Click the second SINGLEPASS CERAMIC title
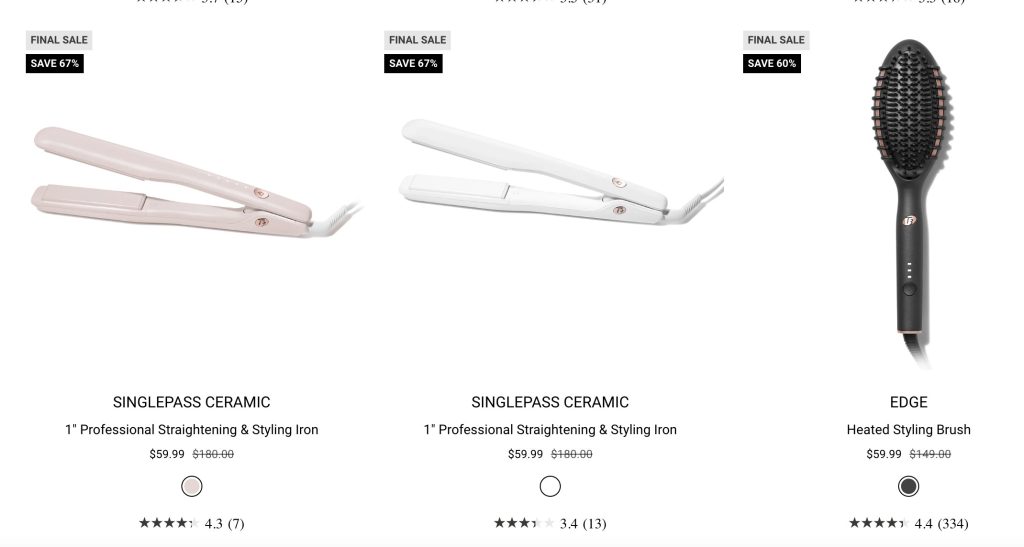Image resolution: width=1024 pixels, height=547 pixels. point(550,402)
